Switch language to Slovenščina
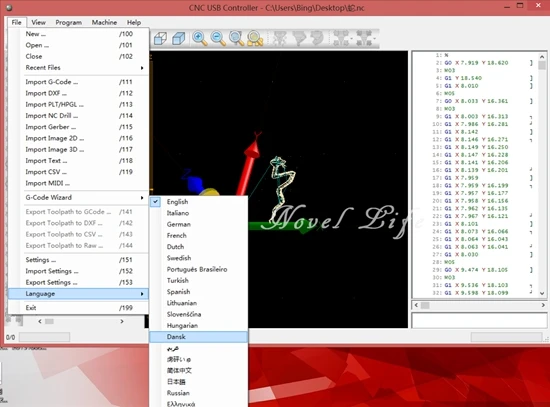 click(x=199, y=314)
